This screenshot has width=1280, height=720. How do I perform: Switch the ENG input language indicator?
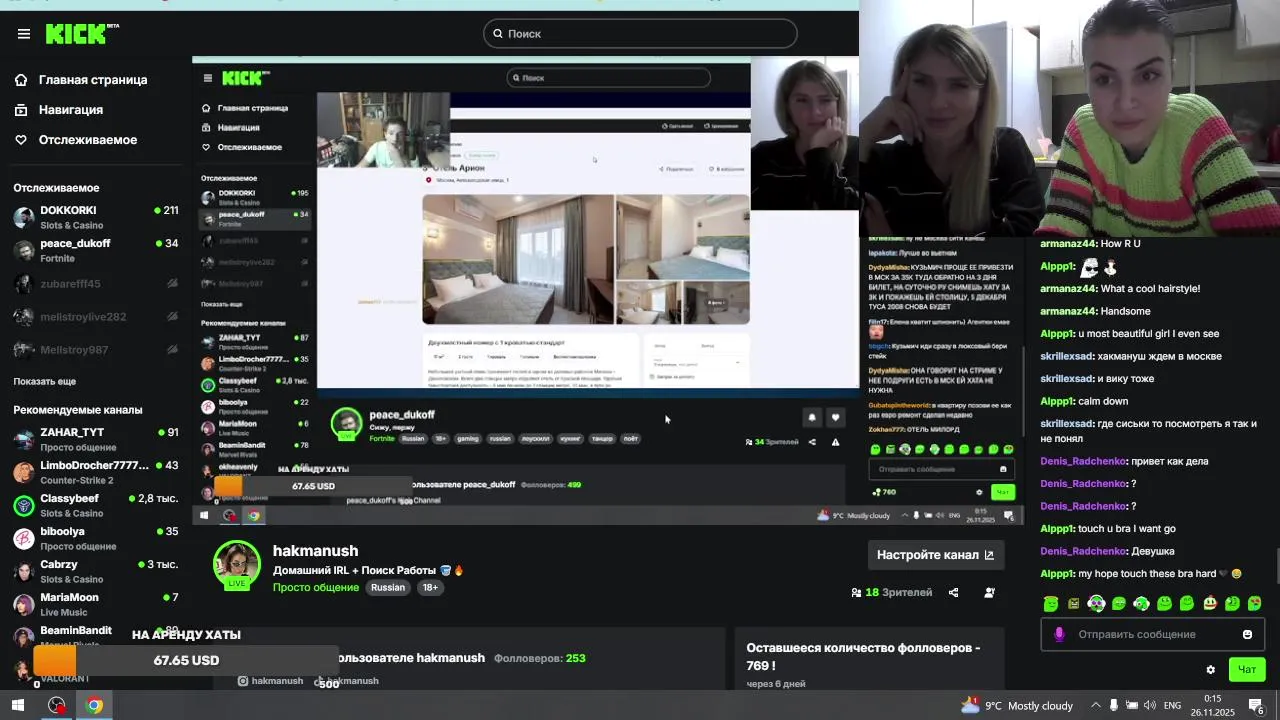tap(1172, 705)
